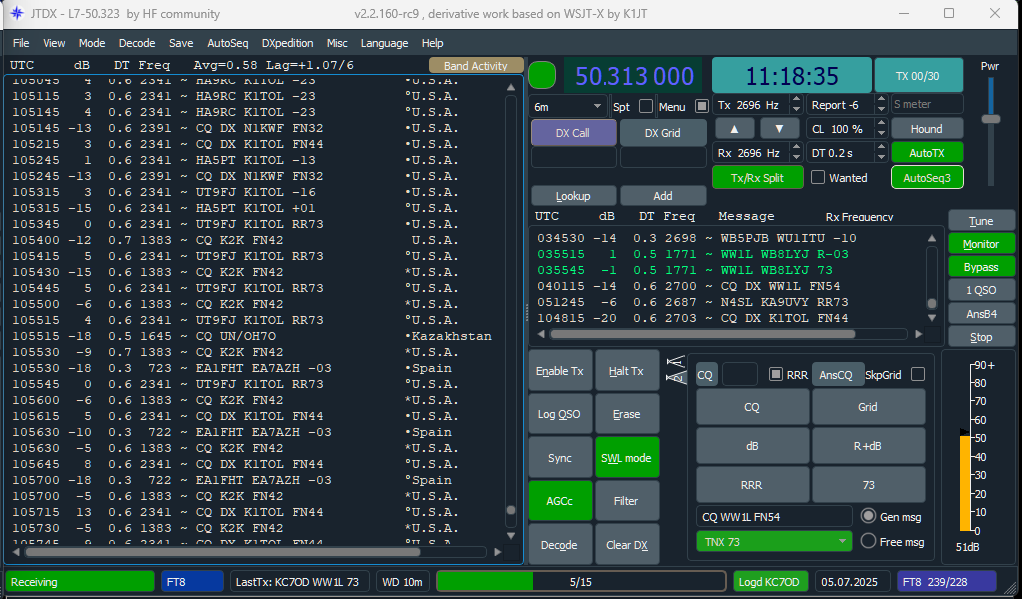
Task: Toggle AutoTX button
Action: point(927,153)
